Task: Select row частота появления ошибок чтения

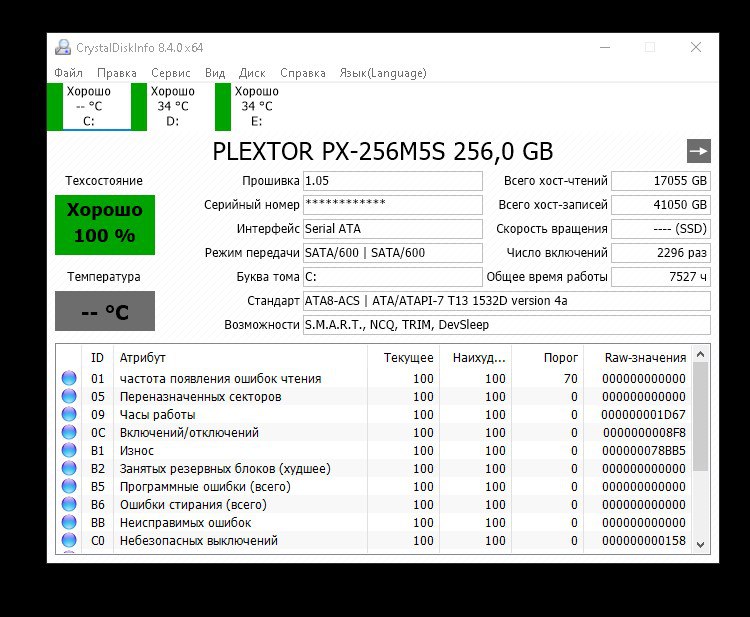Action: click(374, 378)
